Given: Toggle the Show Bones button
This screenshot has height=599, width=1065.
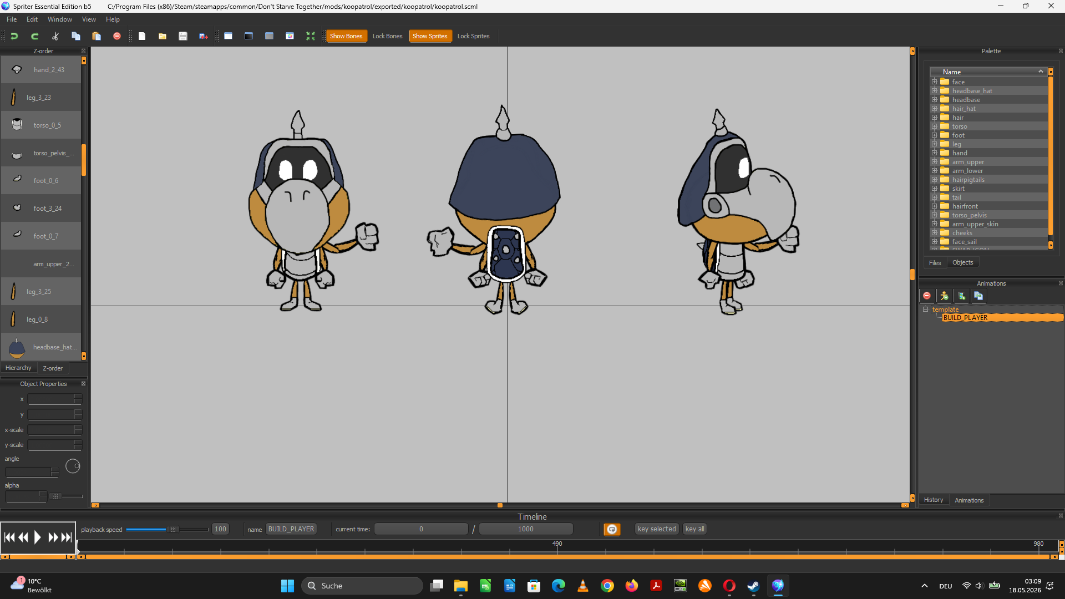Looking at the screenshot, I should pyautogui.click(x=346, y=36).
